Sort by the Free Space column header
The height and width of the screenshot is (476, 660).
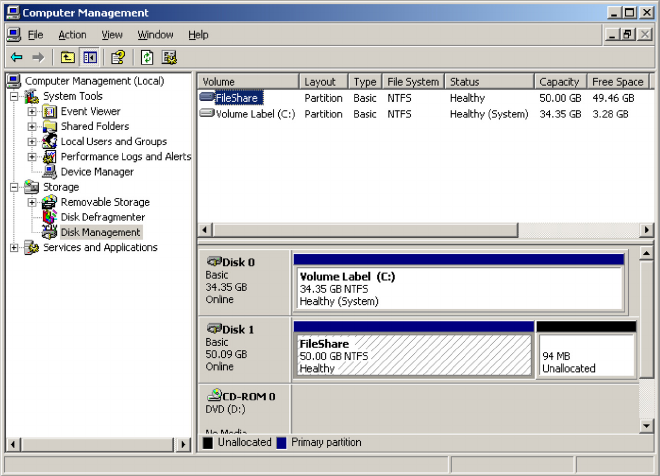click(x=616, y=82)
